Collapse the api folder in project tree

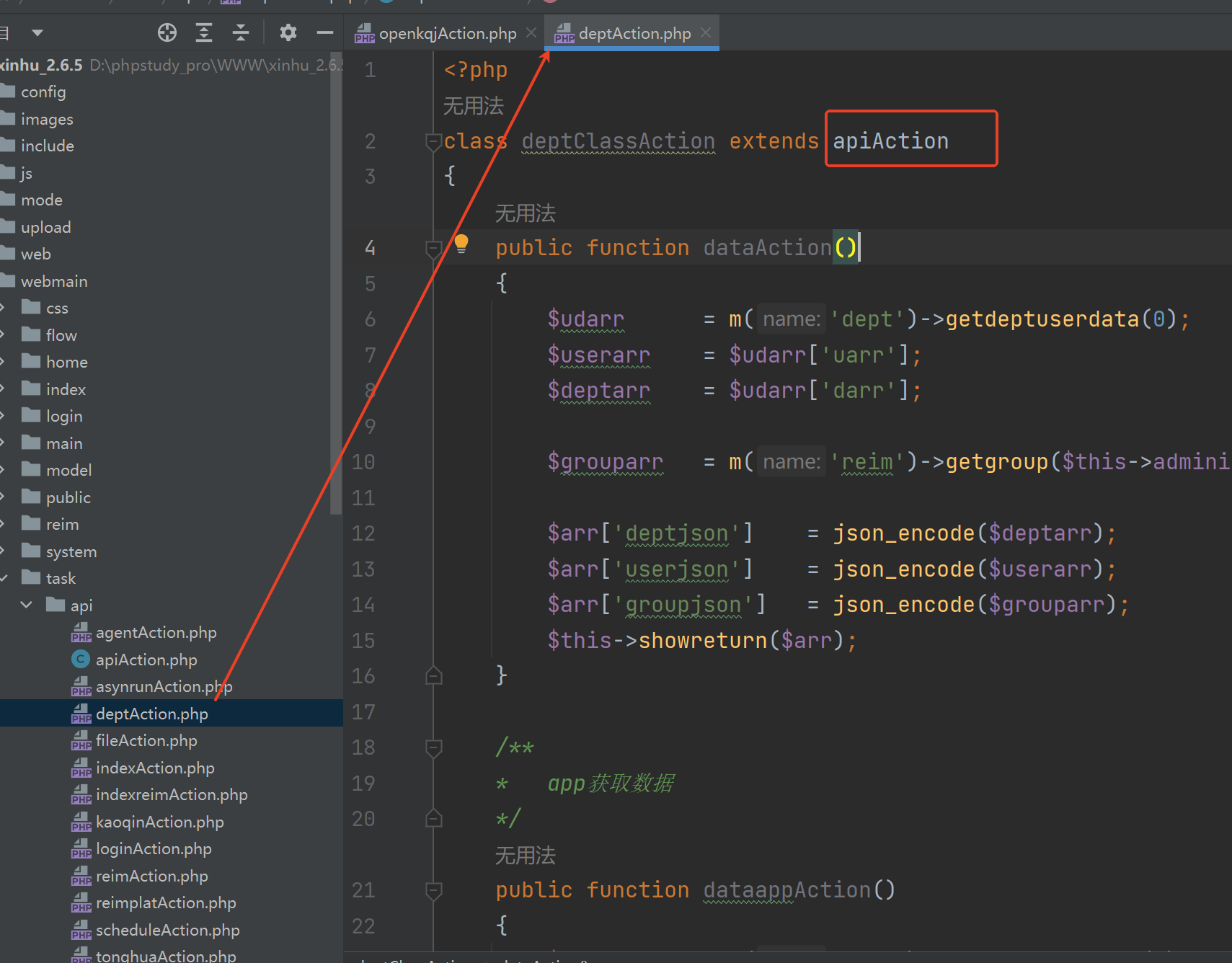27,605
